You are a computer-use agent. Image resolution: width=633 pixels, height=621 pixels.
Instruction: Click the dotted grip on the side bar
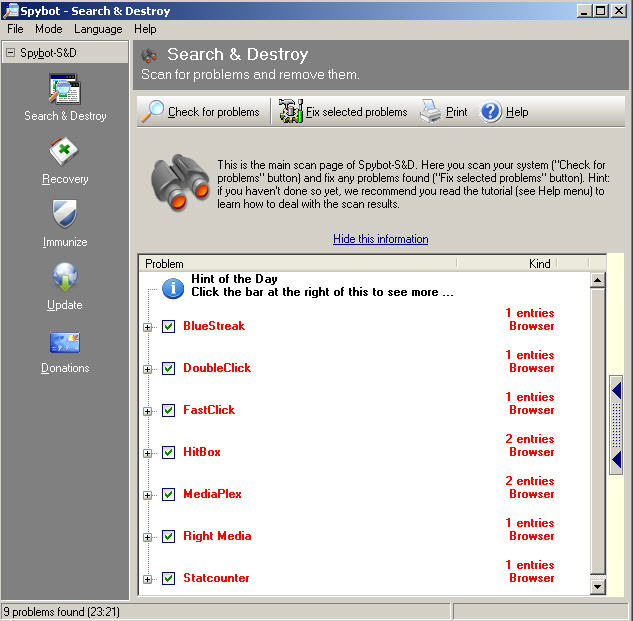click(x=616, y=425)
